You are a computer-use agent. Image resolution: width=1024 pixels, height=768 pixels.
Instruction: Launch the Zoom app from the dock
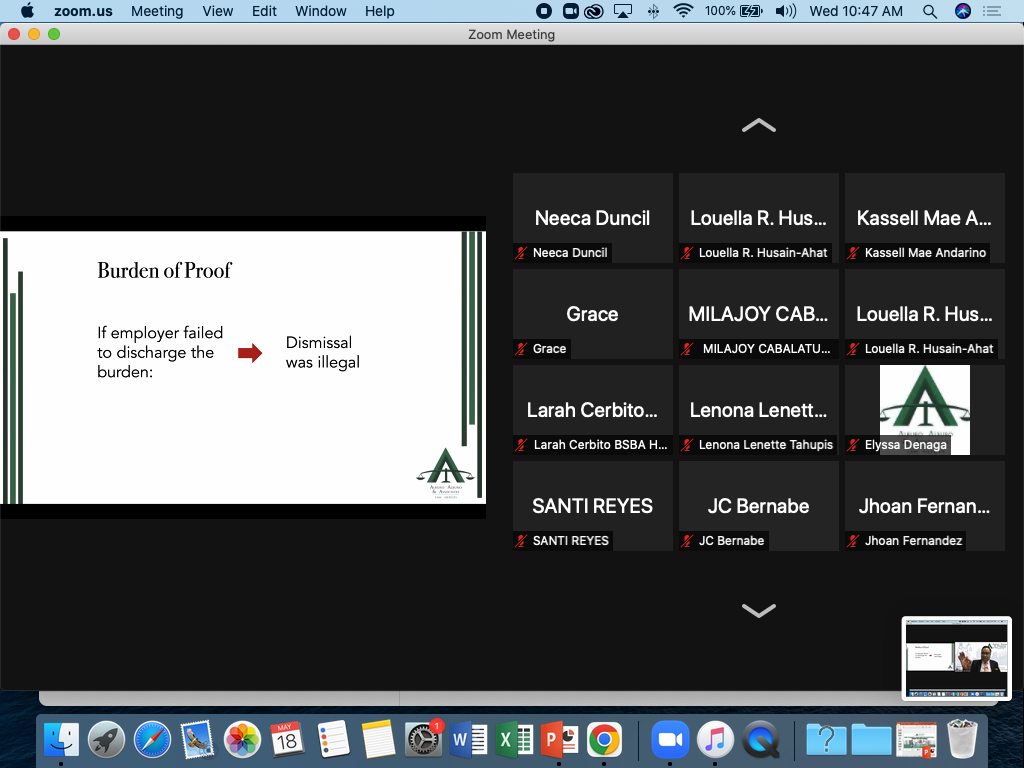tap(670, 740)
